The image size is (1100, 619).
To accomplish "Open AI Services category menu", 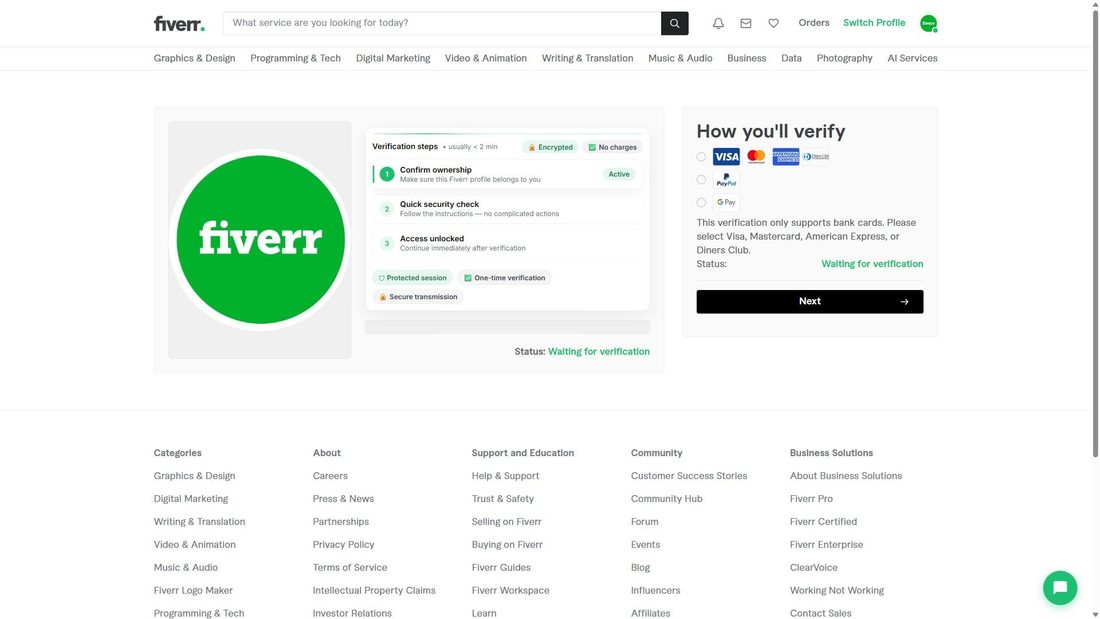I will click(912, 58).
